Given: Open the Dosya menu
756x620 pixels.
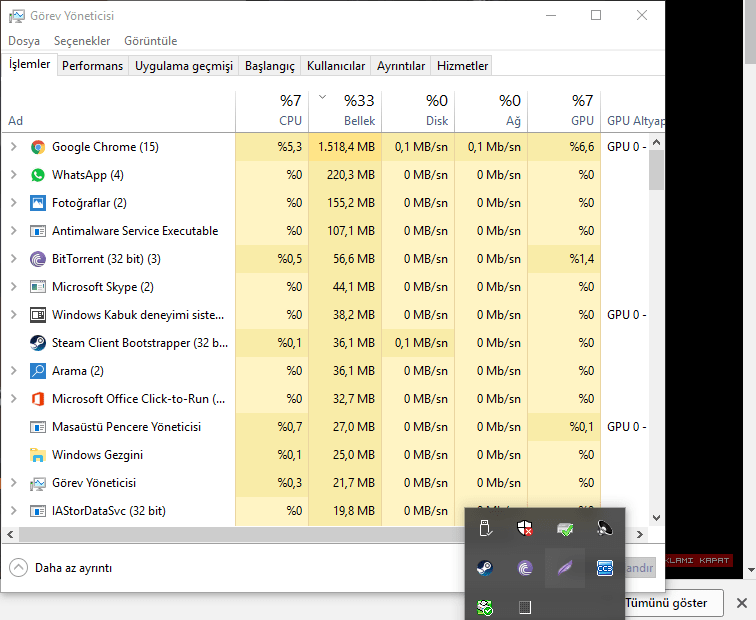Looking at the screenshot, I should click(x=24, y=41).
